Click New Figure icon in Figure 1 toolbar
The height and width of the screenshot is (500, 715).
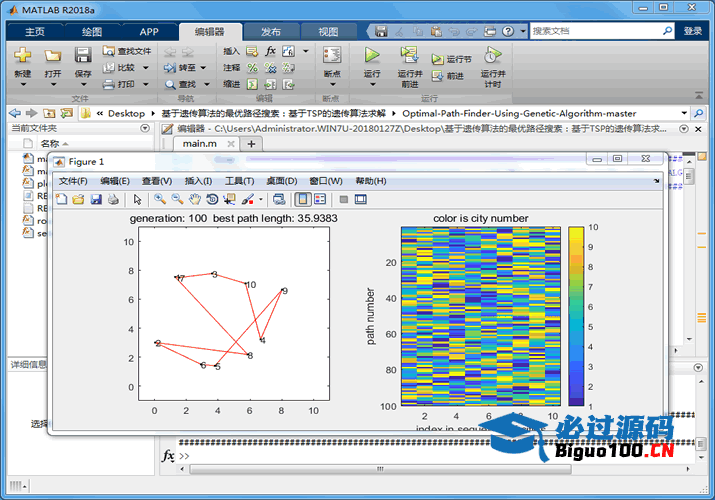click(61, 199)
